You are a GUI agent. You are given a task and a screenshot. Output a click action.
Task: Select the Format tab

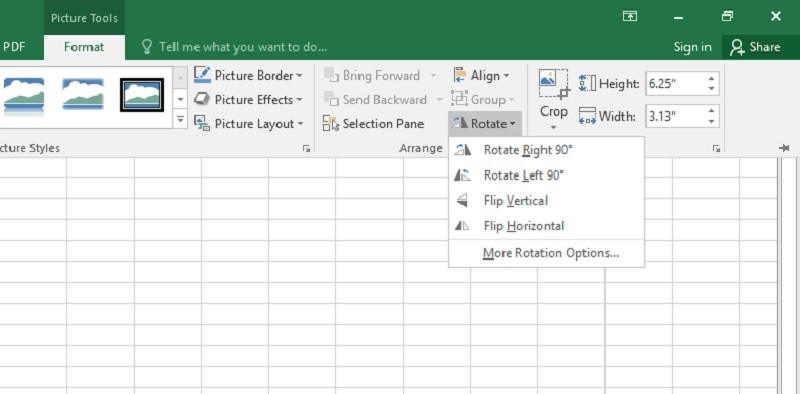[x=84, y=47]
